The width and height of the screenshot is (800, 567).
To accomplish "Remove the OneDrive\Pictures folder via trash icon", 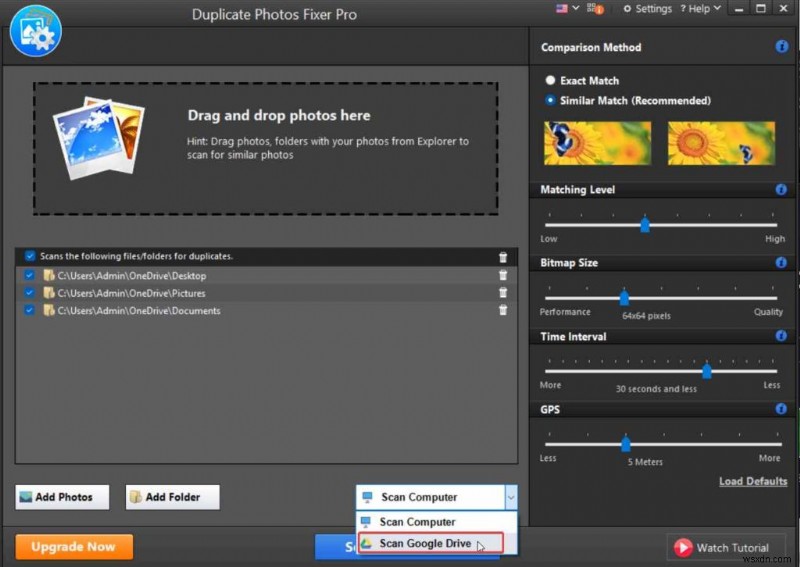I will 503,292.
